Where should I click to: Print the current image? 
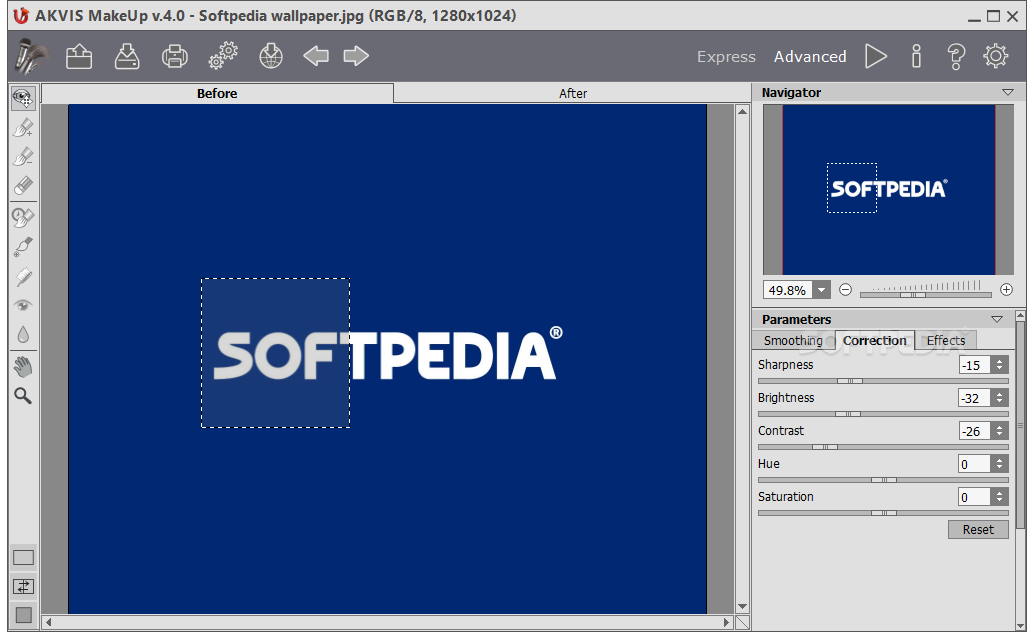click(175, 56)
